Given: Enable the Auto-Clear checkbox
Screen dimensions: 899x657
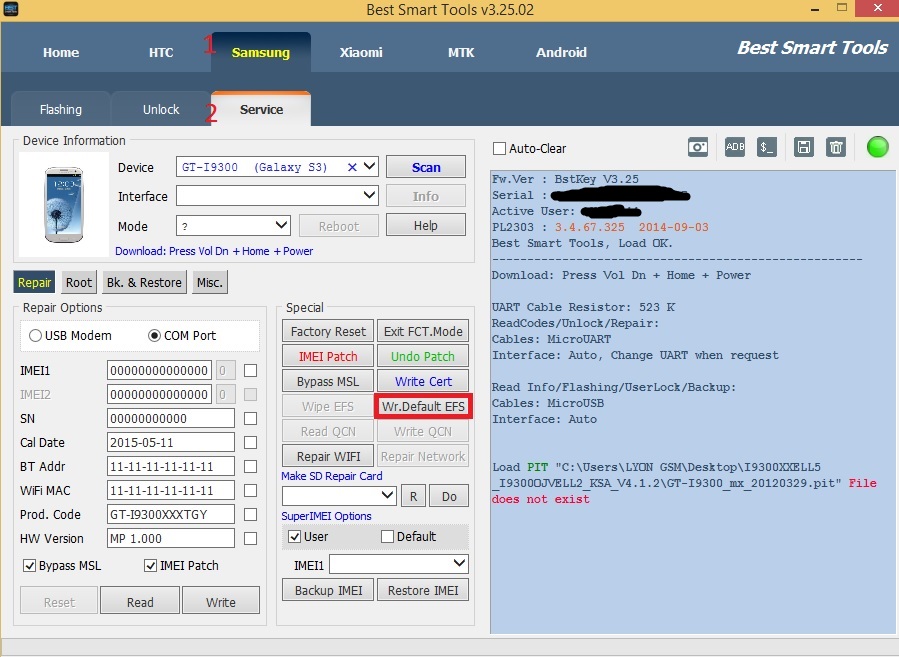Looking at the screenshot, I should point(499,148).
